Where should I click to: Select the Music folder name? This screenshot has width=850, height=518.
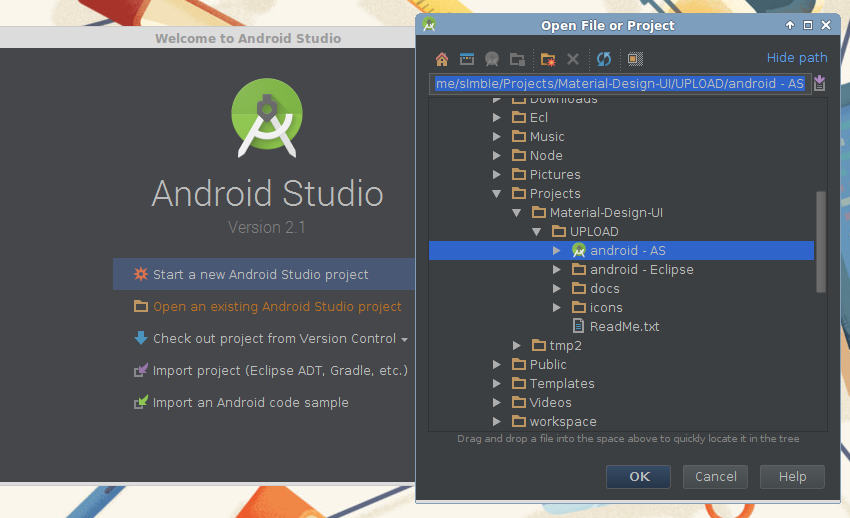pyautogui.click(x=547, y=137)
